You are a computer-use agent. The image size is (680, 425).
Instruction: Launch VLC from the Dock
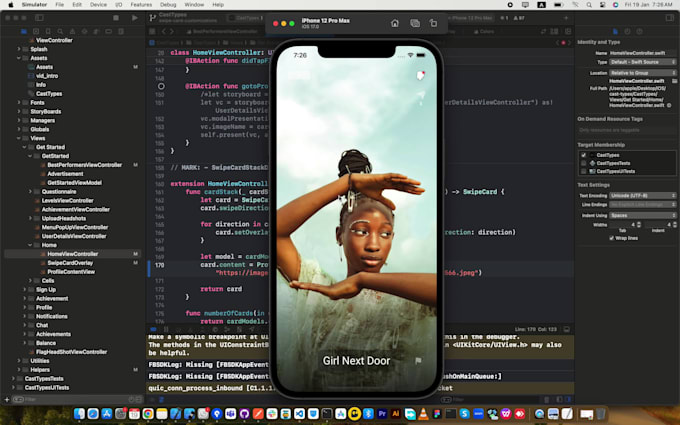pos(423,414)
